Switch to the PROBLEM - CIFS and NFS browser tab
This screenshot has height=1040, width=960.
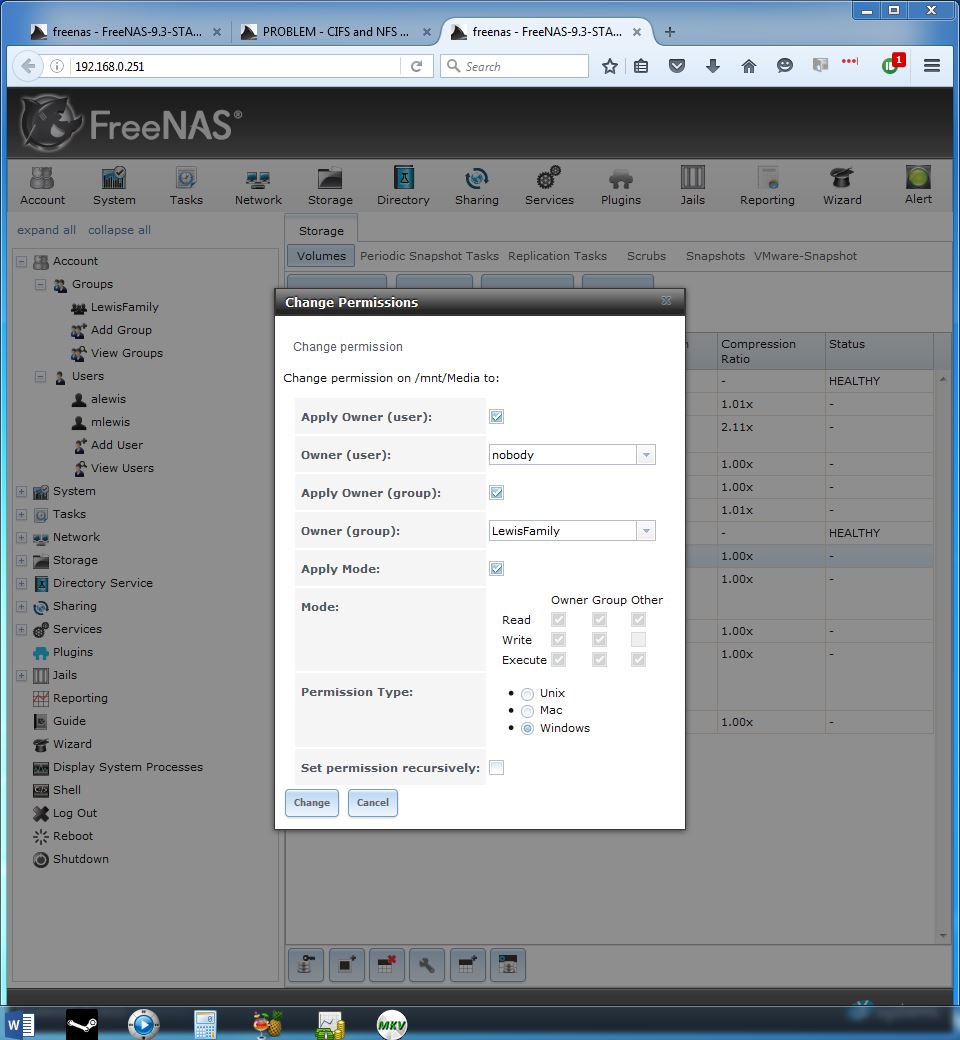point(335,31)
